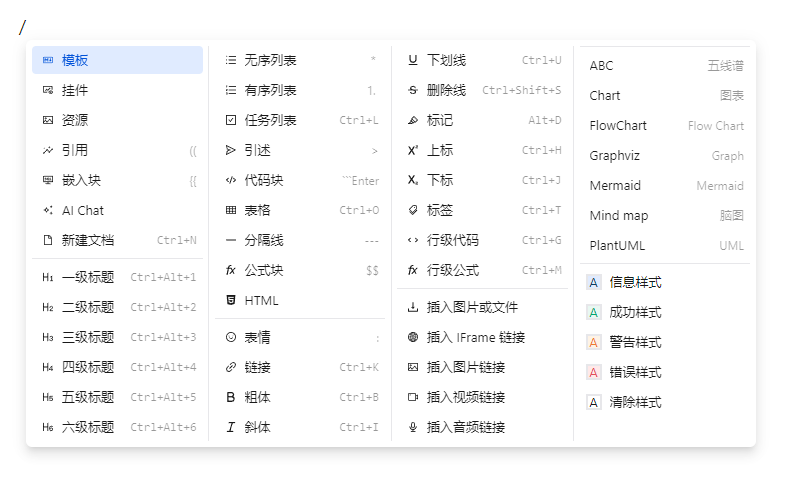This screenshot has width=787, height=477.
Task: Select the 代码块 code block icon
Action: [231, 181]
